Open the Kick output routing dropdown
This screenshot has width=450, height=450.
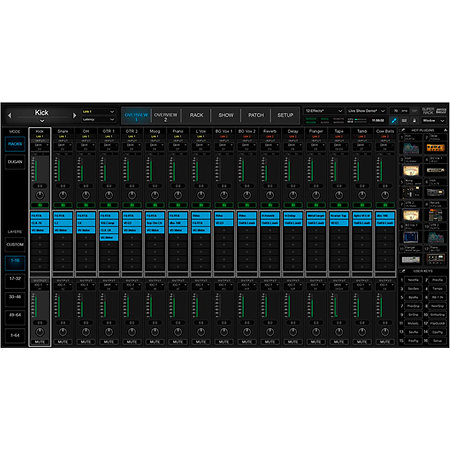[40, 285]
